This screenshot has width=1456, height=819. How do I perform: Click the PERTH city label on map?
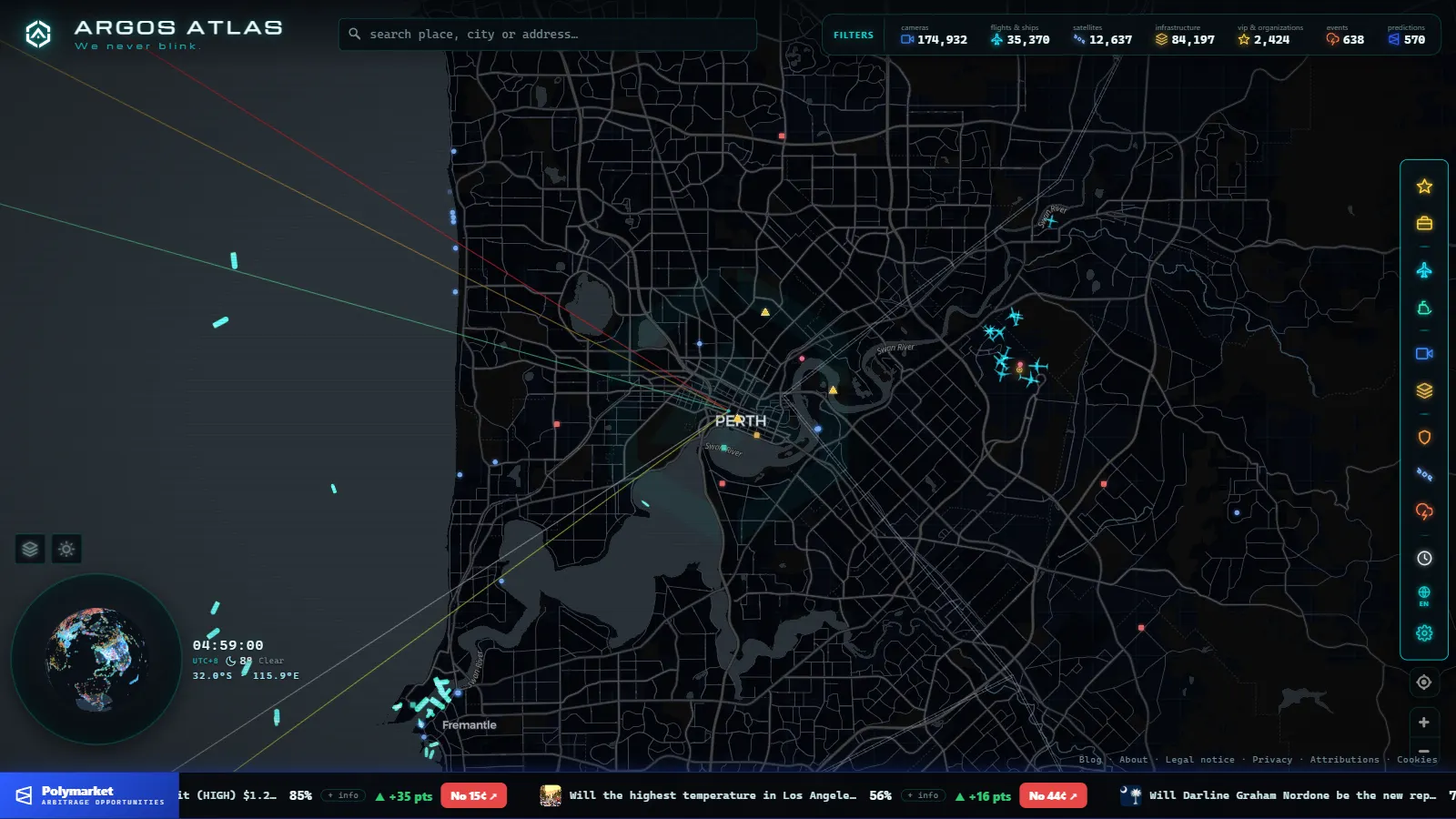point(741,420)
